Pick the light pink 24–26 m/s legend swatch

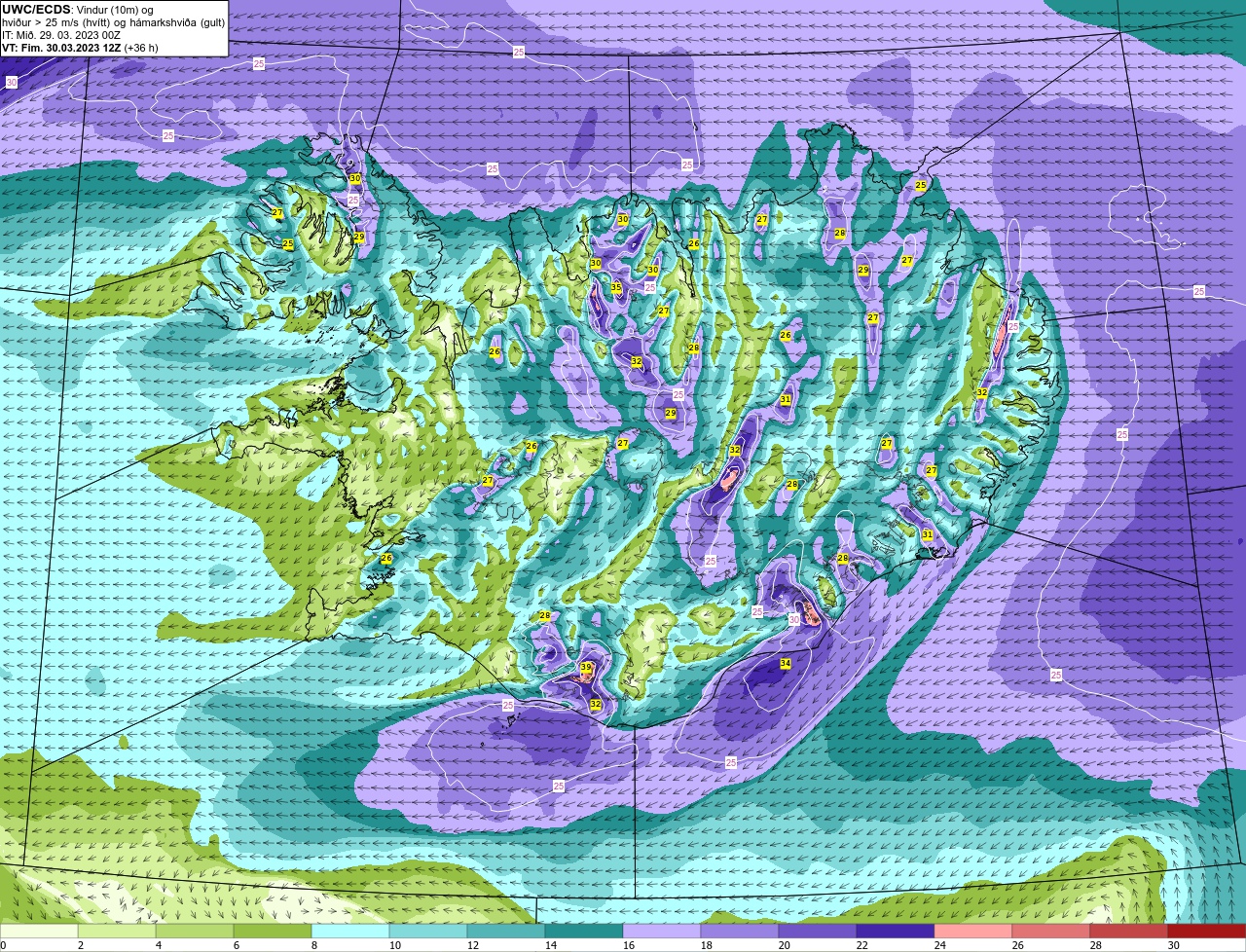tap(973, 931)
